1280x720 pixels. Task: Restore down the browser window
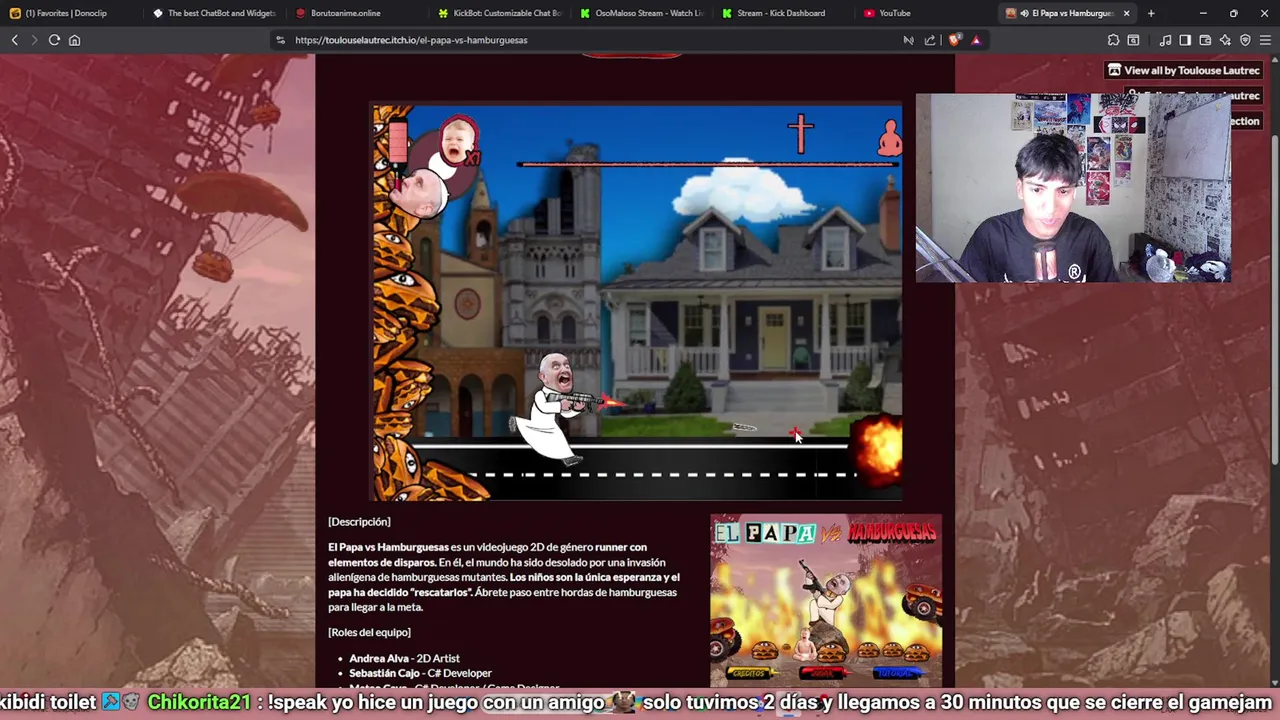coord(1234,13)
